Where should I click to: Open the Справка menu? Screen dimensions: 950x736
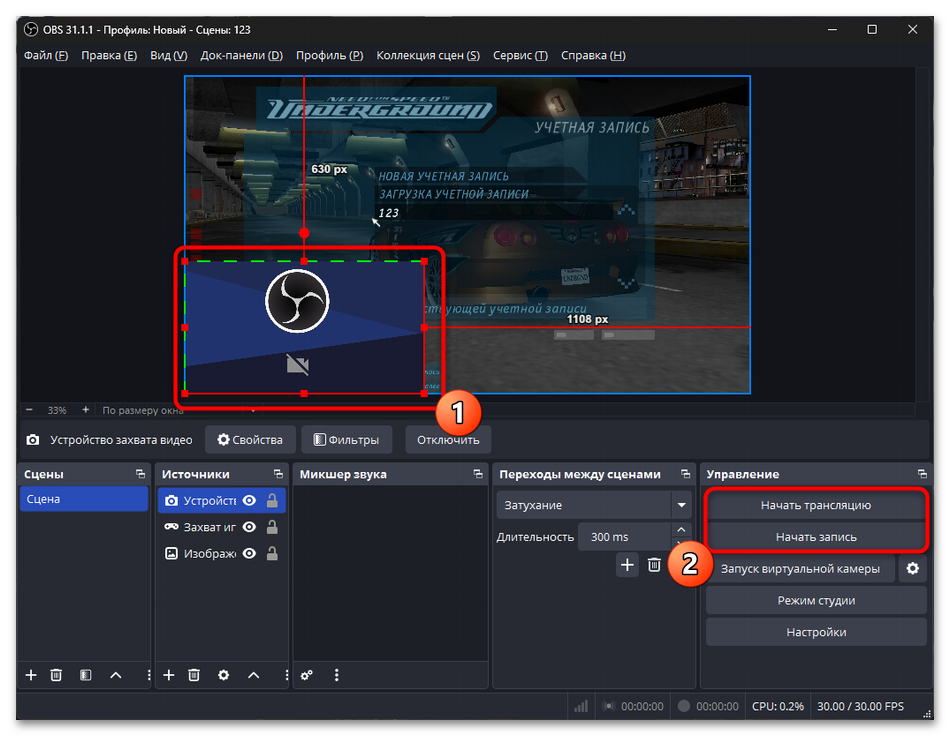593,55
